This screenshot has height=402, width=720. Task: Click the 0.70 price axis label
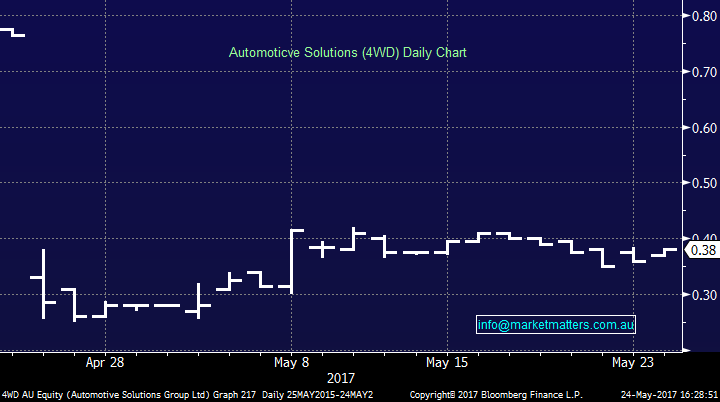click(x=704, y=72)
